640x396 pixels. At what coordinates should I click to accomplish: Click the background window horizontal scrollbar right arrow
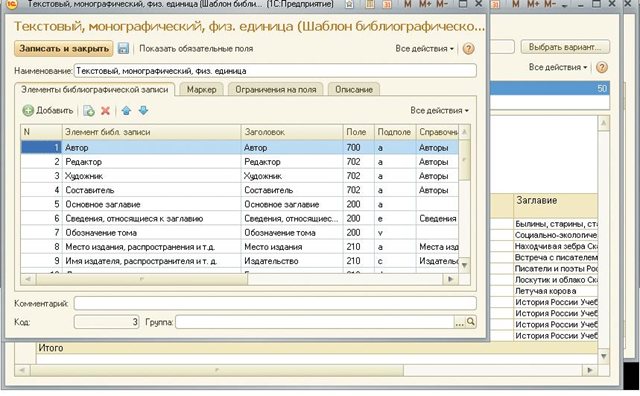(589, 370)
